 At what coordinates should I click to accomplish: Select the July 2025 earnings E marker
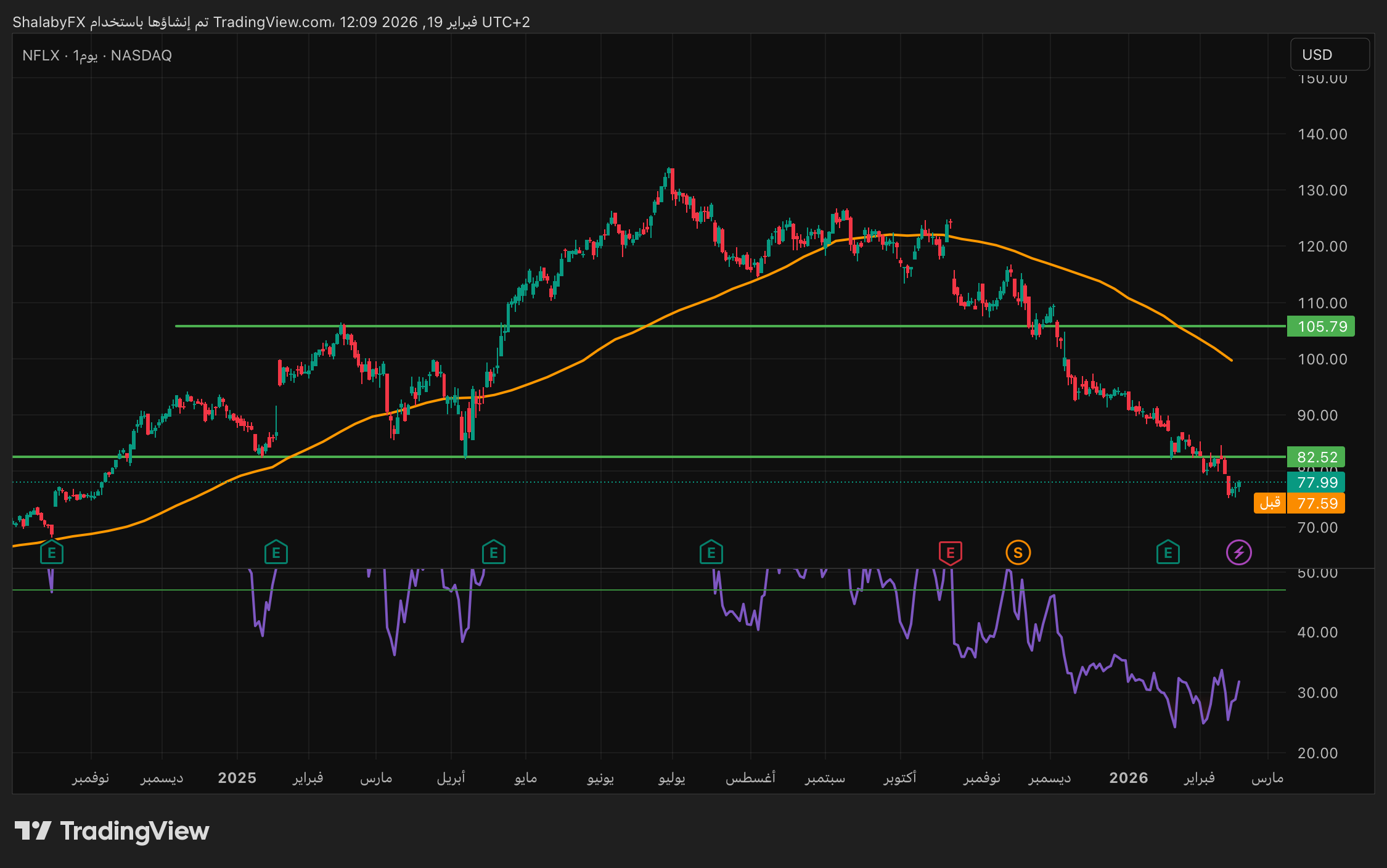pos(711,552)
